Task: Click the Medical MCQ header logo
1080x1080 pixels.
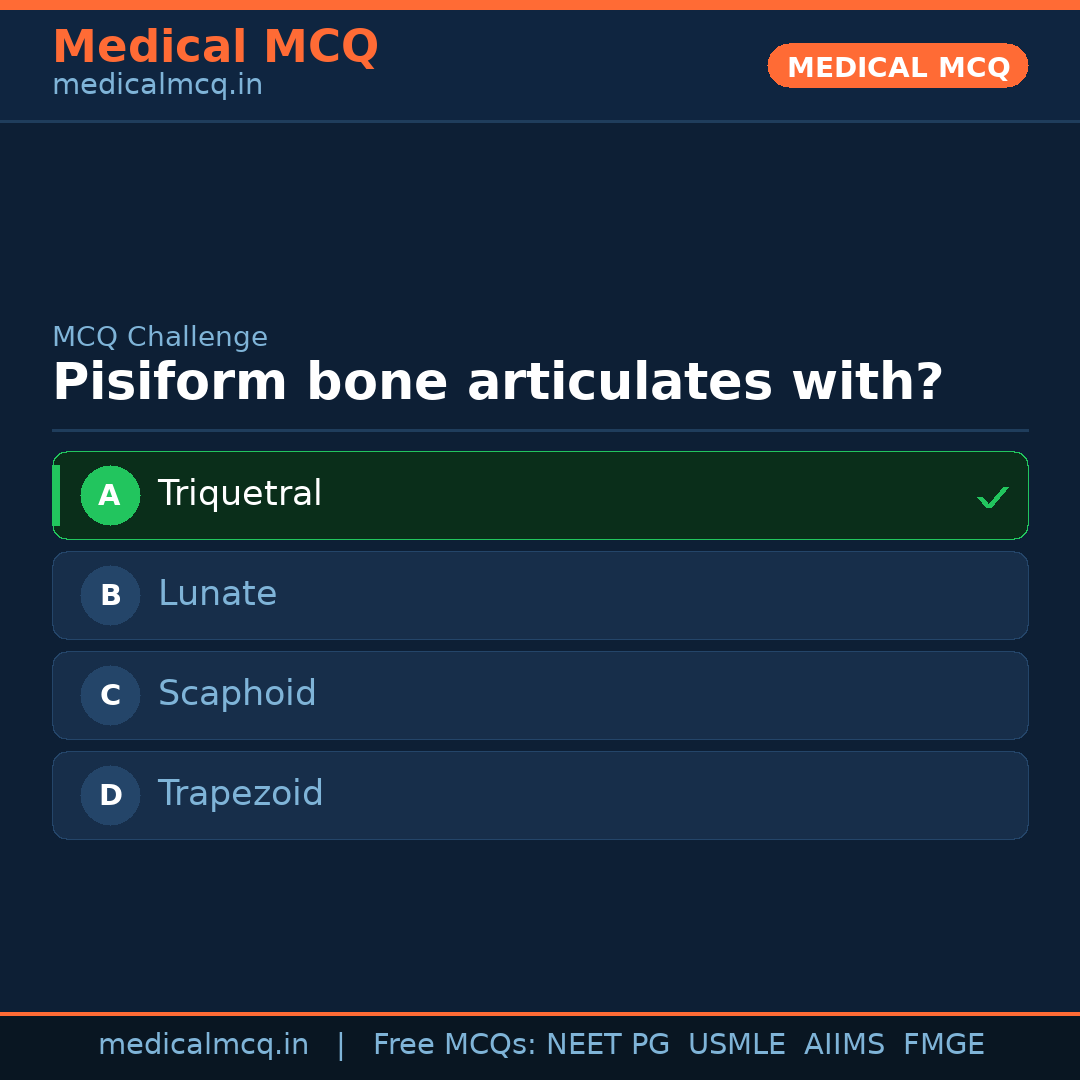Action: [216, 47]
